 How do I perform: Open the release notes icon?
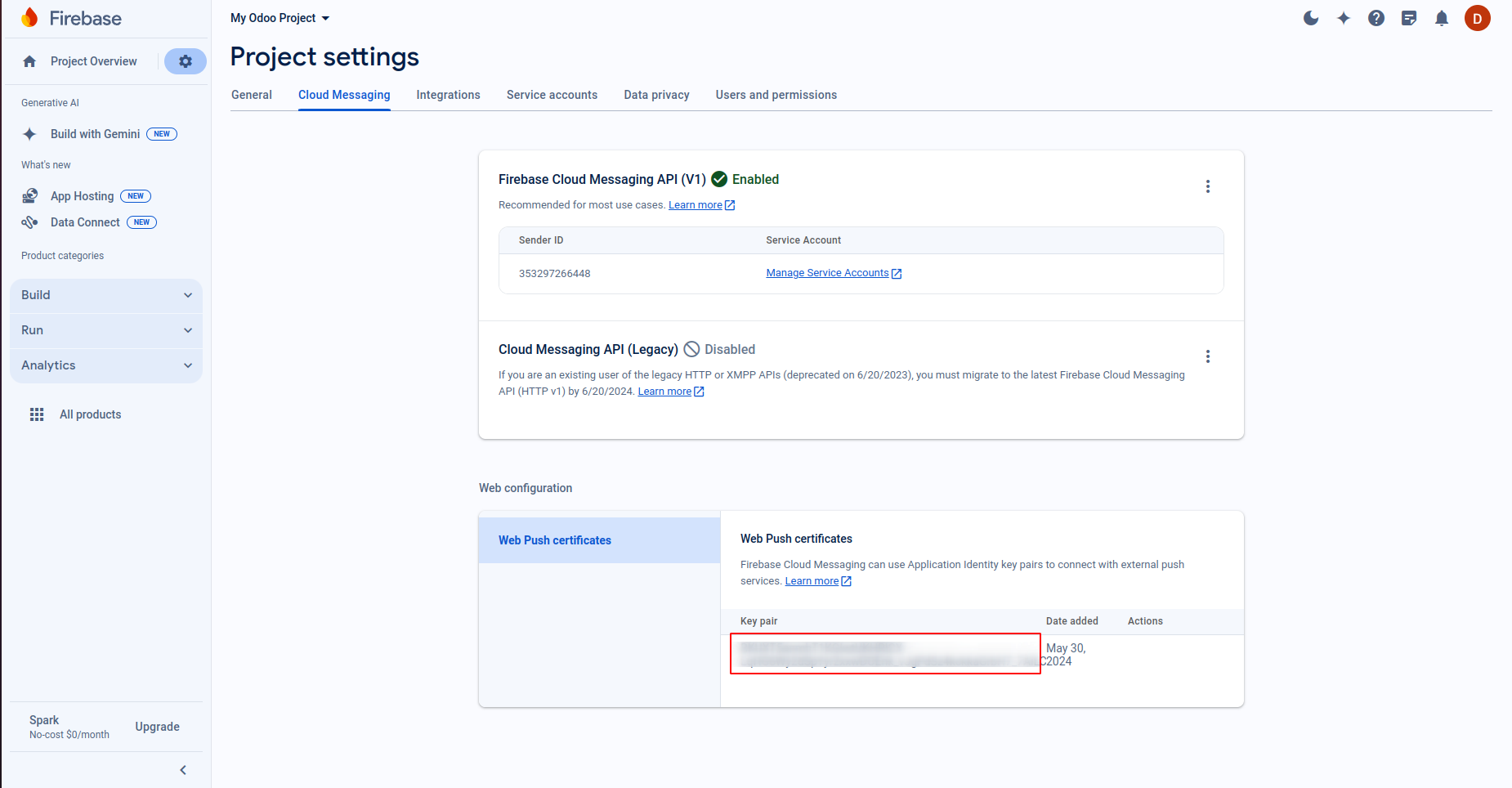1409,18
